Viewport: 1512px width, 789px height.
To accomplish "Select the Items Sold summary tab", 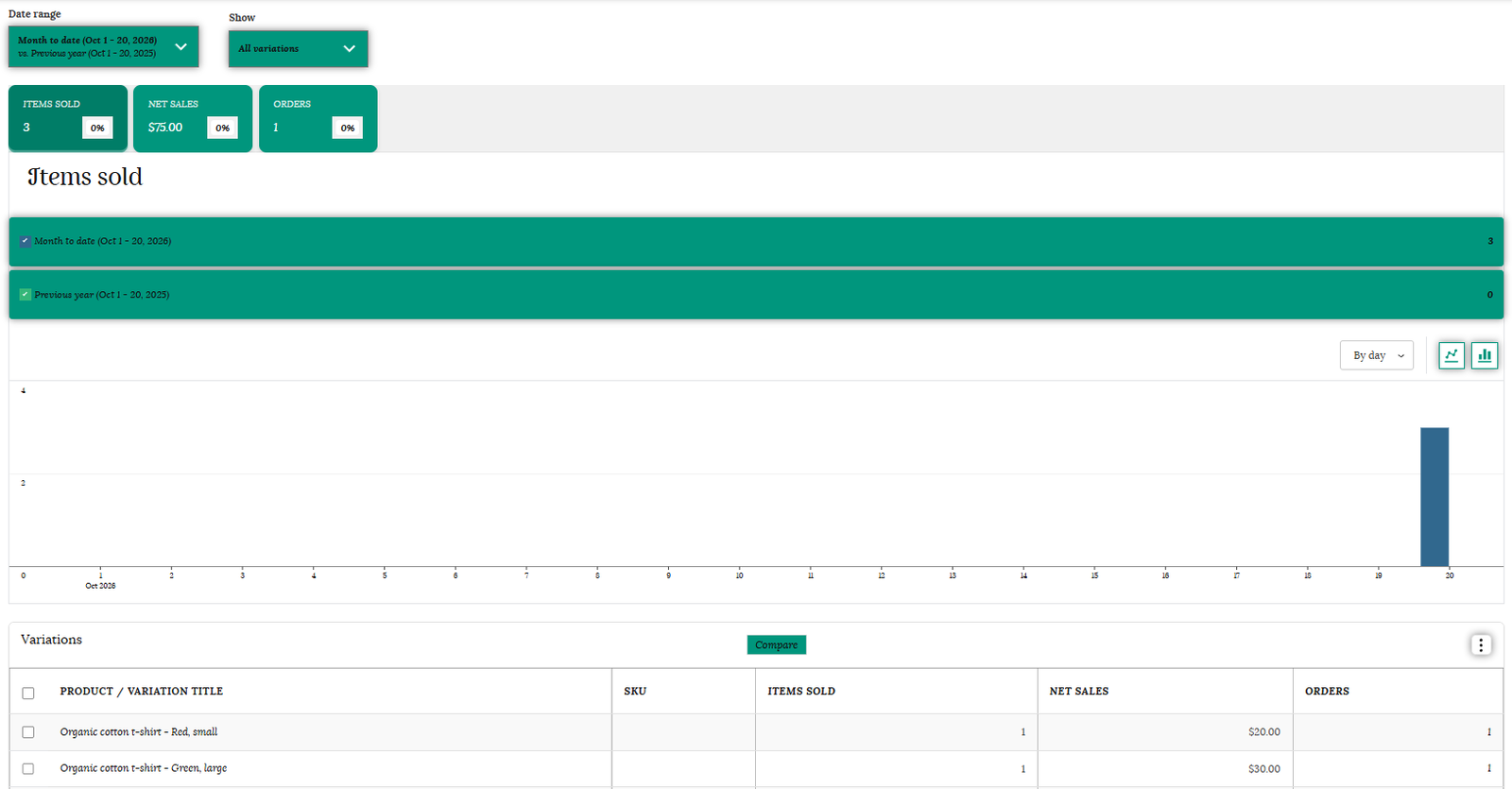I will pos(68,118).
